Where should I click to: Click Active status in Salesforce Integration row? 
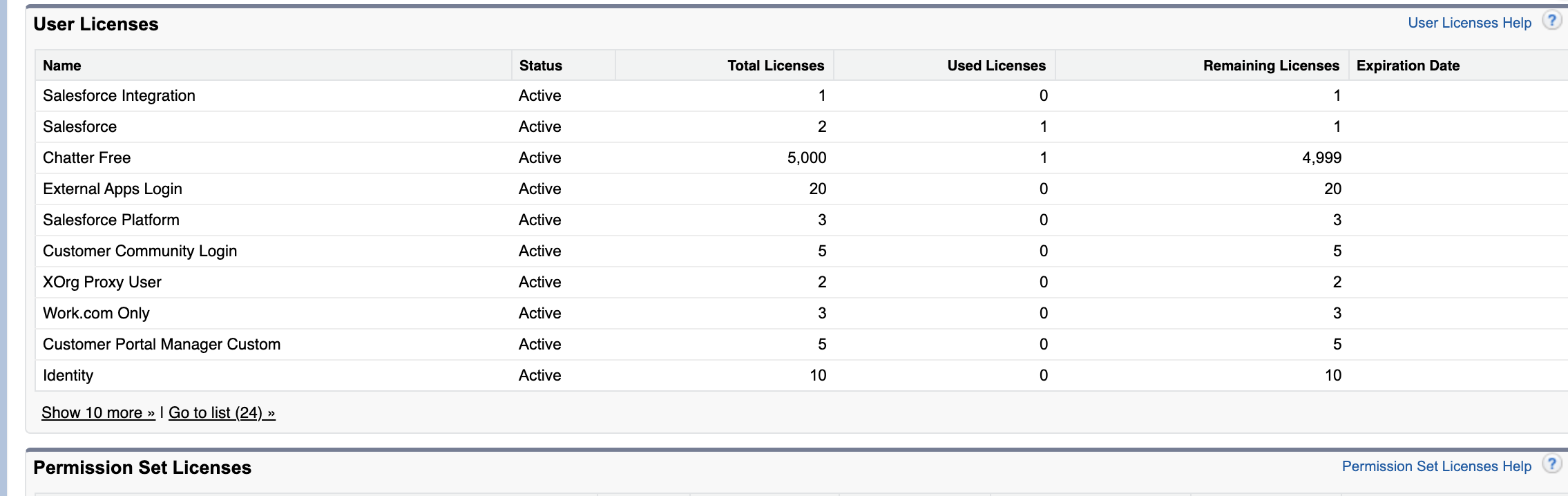pyautogui.click(x=540, y=95)
